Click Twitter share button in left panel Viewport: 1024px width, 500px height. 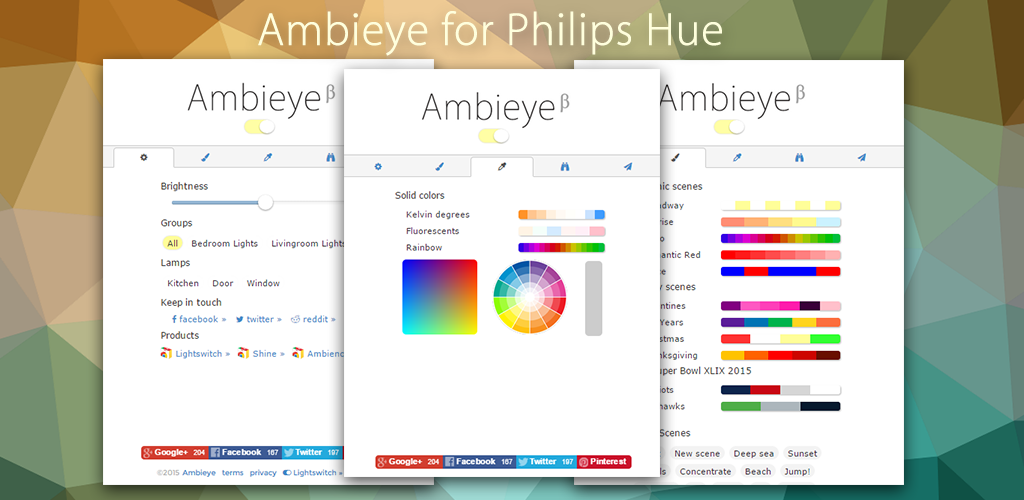[313, 452]
